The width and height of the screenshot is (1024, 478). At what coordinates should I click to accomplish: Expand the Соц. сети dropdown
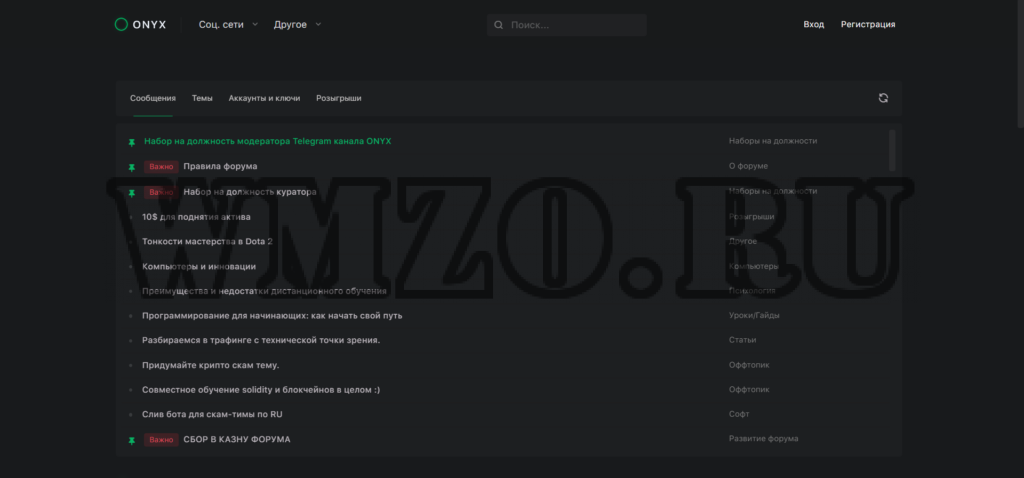tap(229, 25)
